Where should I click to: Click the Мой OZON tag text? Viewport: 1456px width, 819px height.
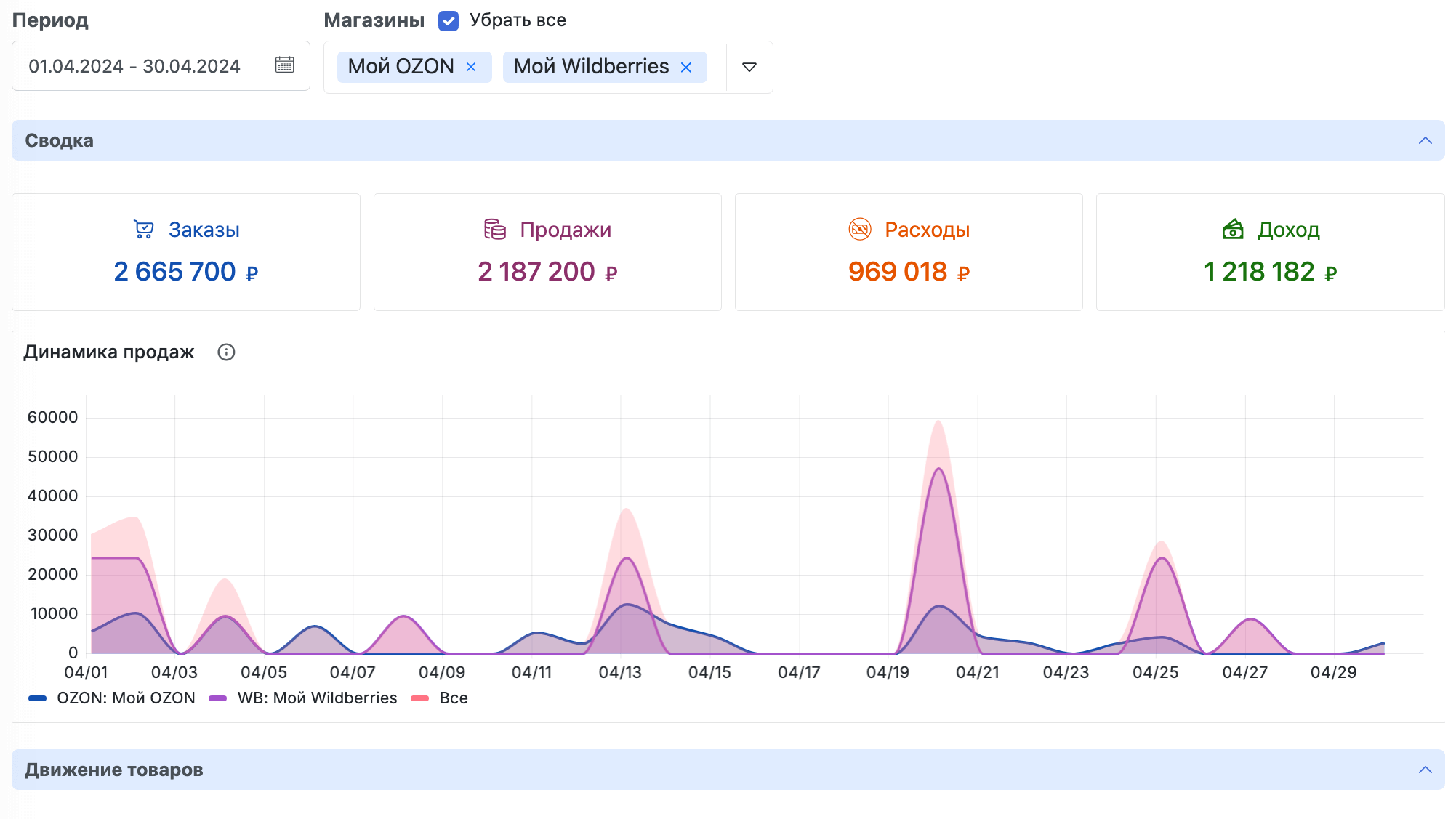click(401, 67)
